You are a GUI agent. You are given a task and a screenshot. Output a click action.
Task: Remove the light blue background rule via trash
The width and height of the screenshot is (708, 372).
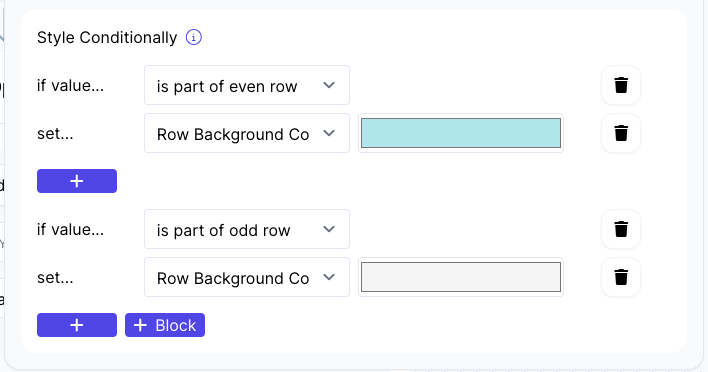[621, 133]
